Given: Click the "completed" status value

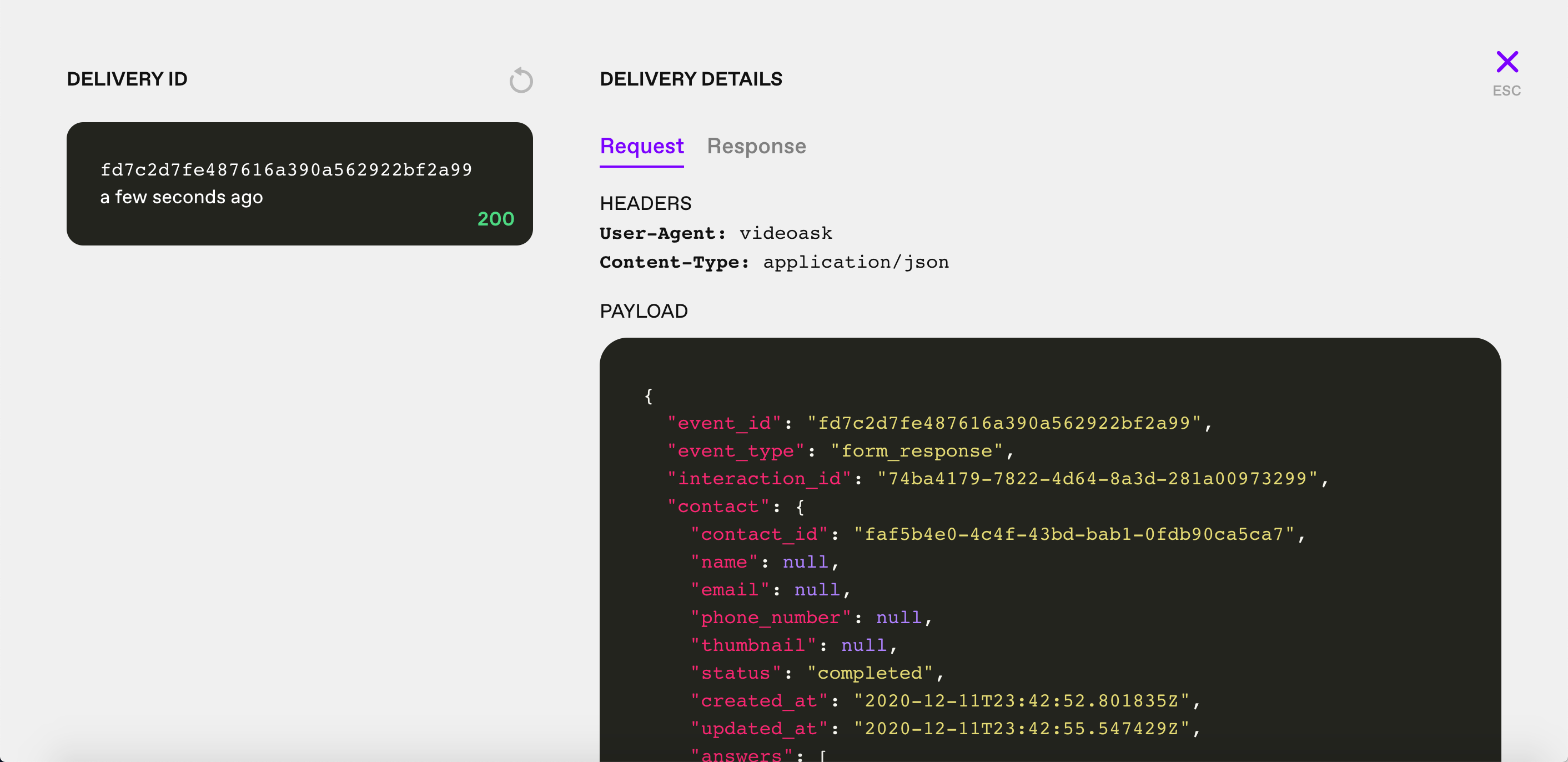Looking at the screenshot, I should [x=870, y=673].
